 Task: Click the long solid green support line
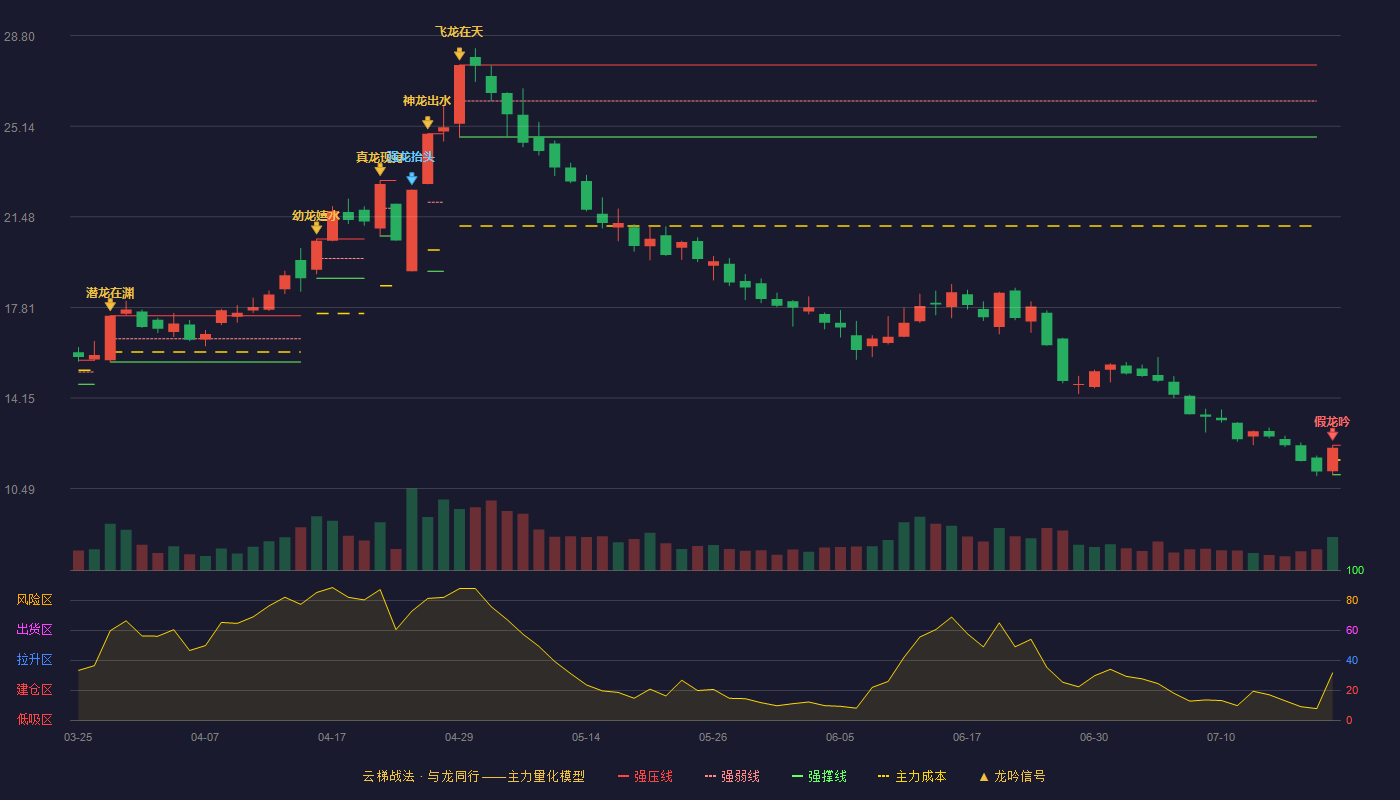point(888,137)
